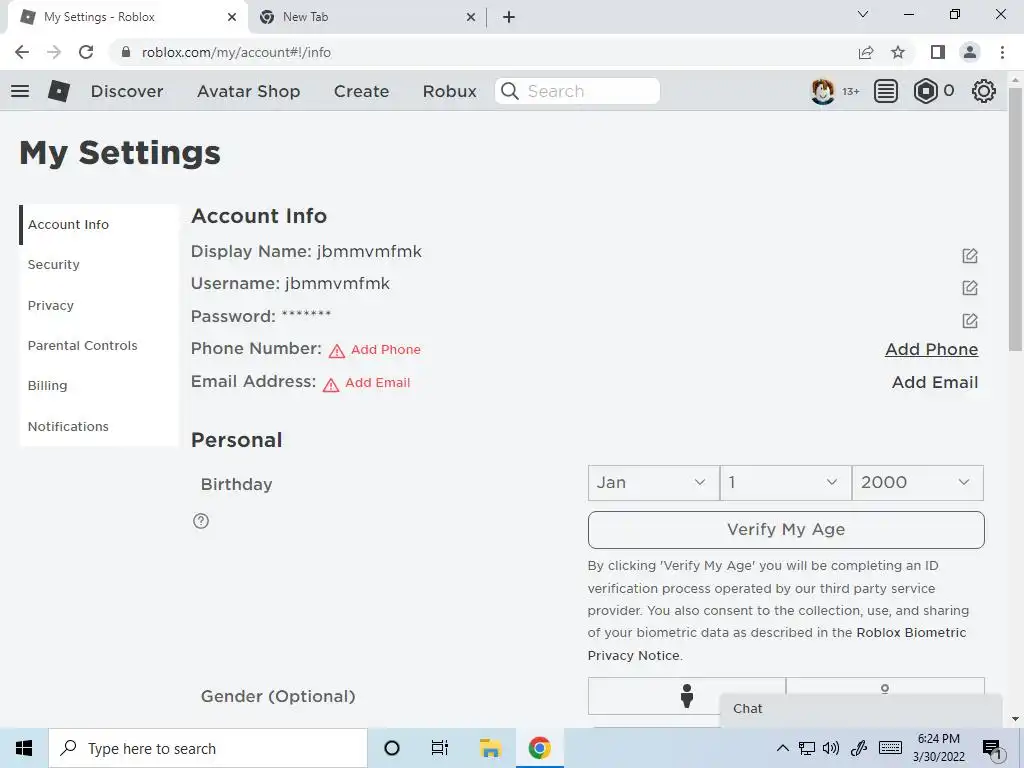Click red Add Phone link beside Phone Number
The image size is (1024, 768).
[385, 349]
